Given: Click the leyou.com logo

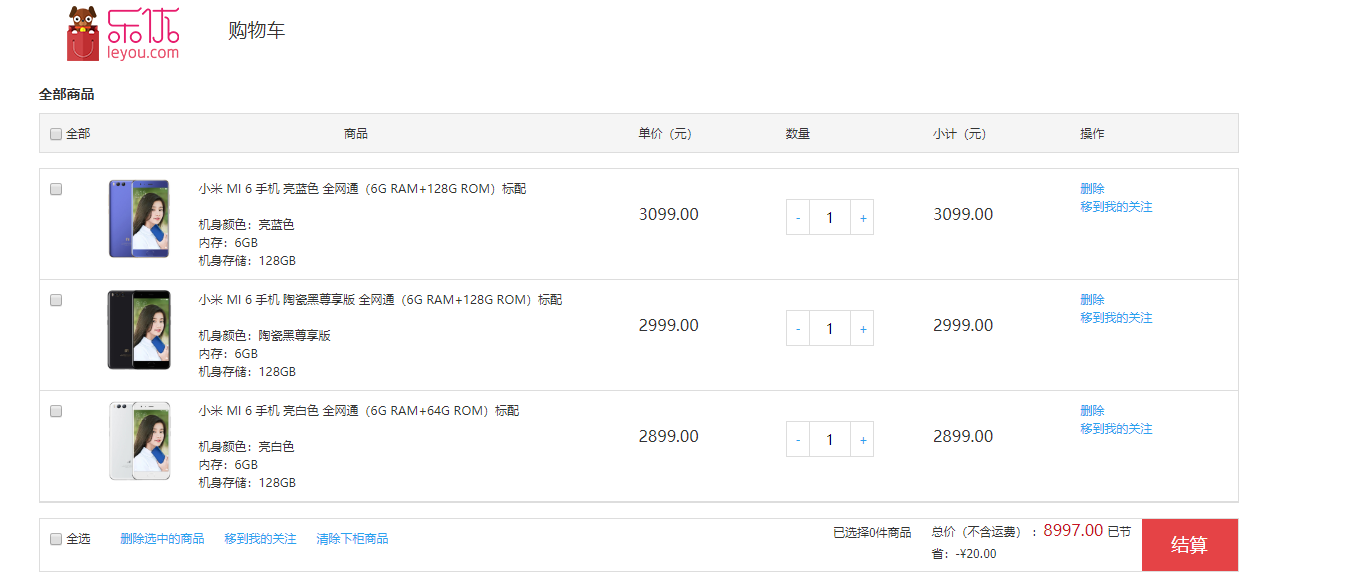Looking at the screenshot, I should click(123, 33).
